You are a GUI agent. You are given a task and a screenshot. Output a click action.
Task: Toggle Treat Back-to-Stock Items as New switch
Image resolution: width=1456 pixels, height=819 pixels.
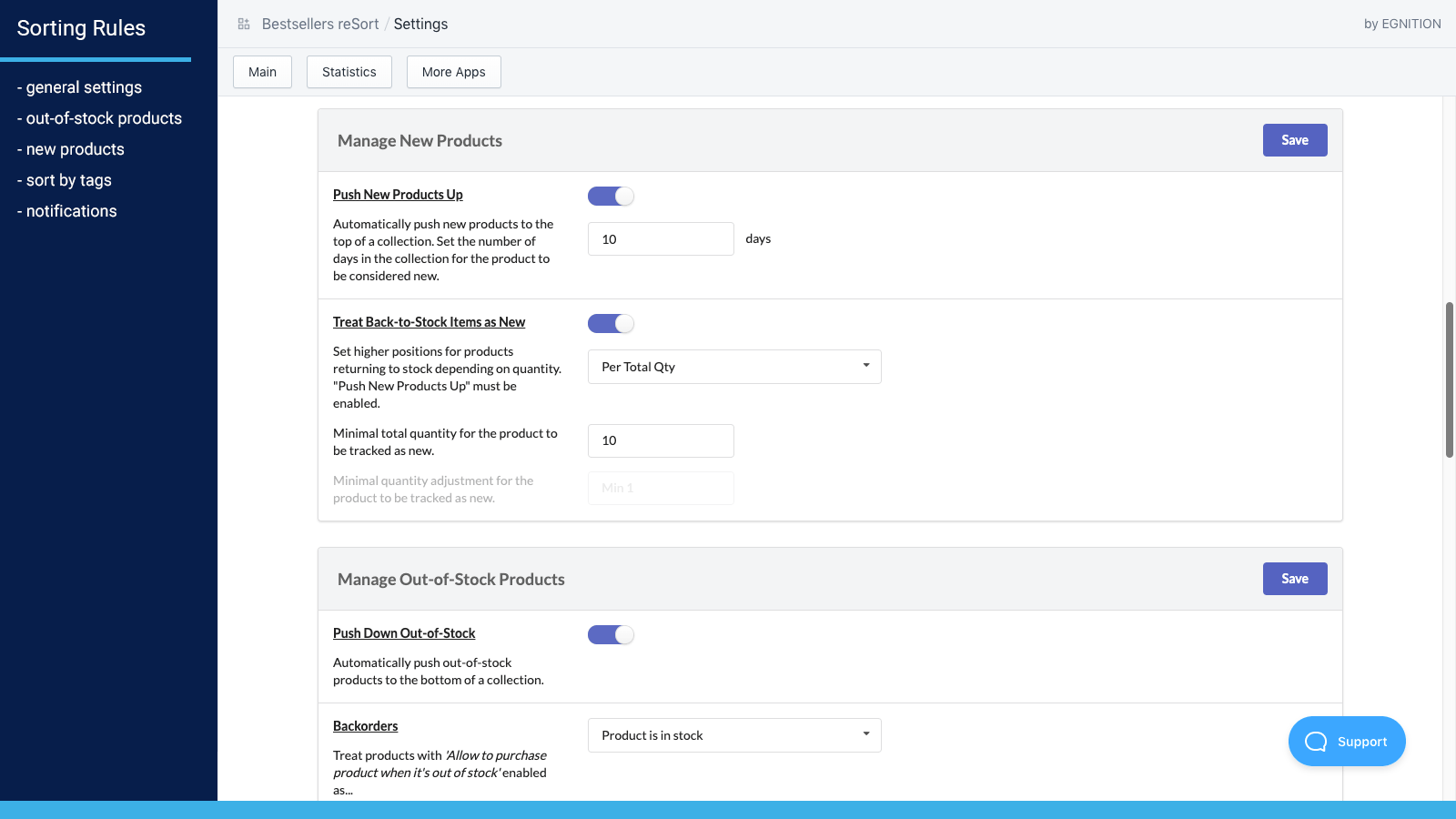(611, 323)
